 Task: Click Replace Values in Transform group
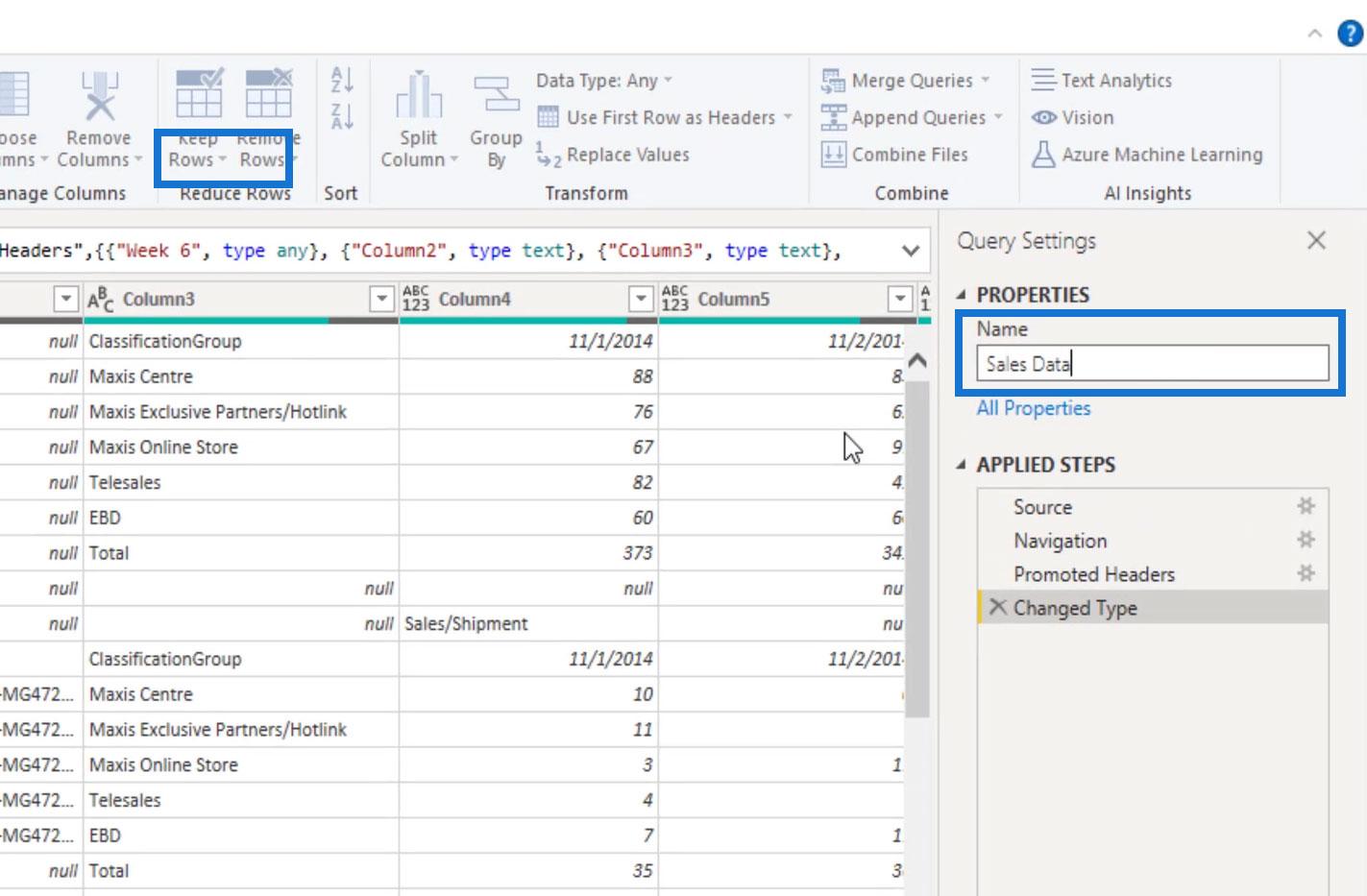626,155
